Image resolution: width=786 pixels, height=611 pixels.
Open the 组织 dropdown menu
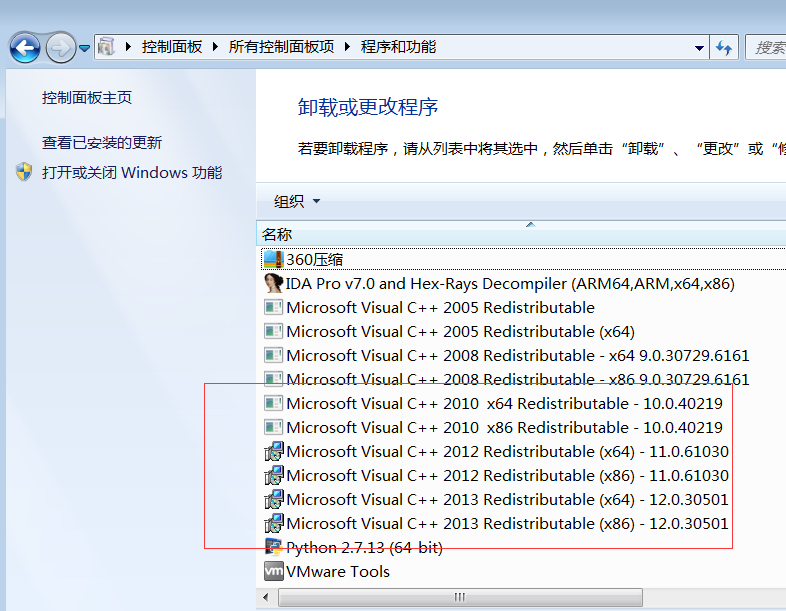point(297,201)
